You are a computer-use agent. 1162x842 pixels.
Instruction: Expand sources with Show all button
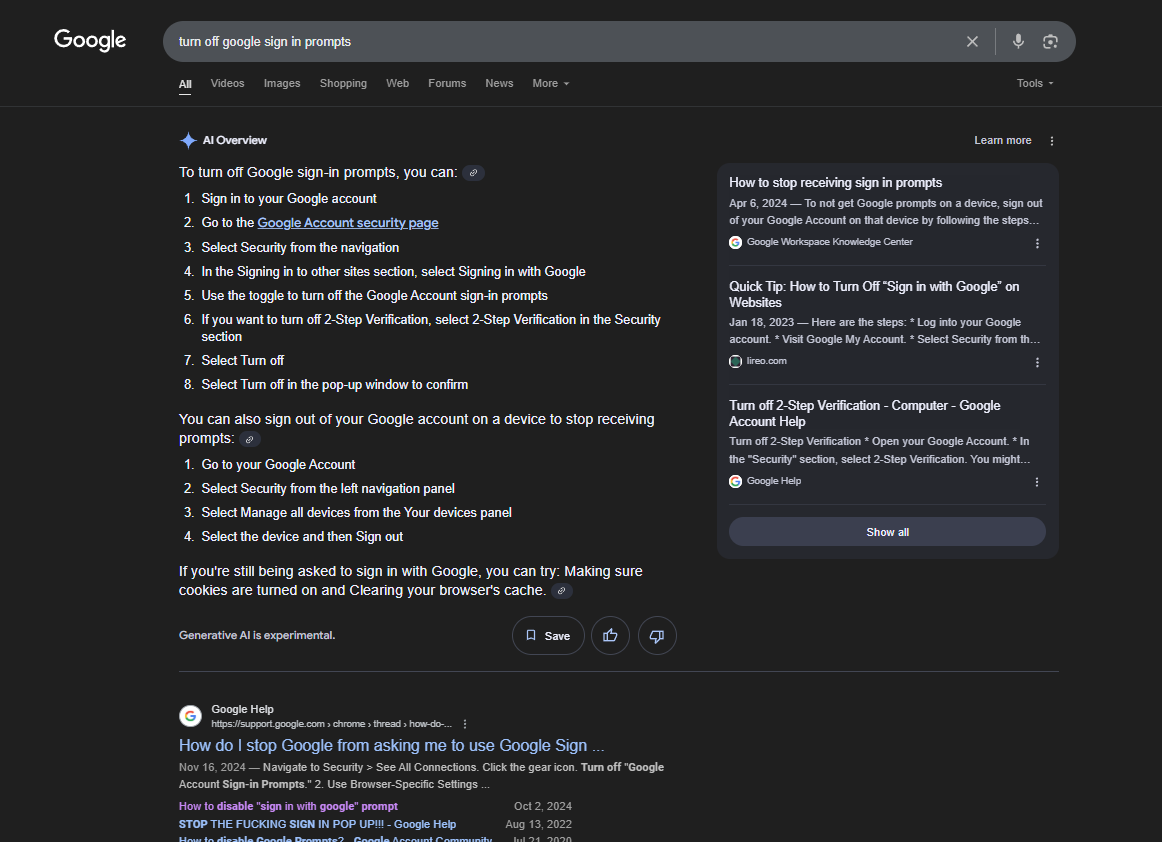click(887, 532)
